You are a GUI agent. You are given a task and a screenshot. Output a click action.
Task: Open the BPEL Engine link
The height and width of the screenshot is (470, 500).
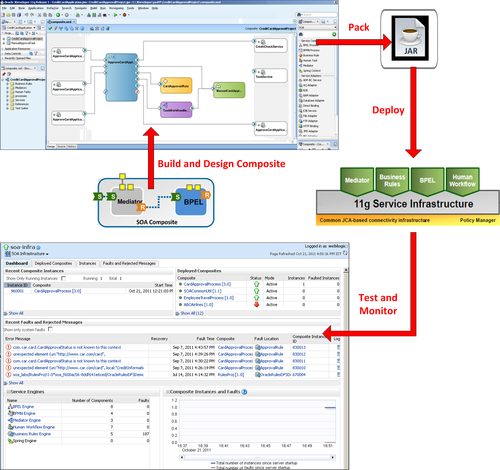click(23, 407)
